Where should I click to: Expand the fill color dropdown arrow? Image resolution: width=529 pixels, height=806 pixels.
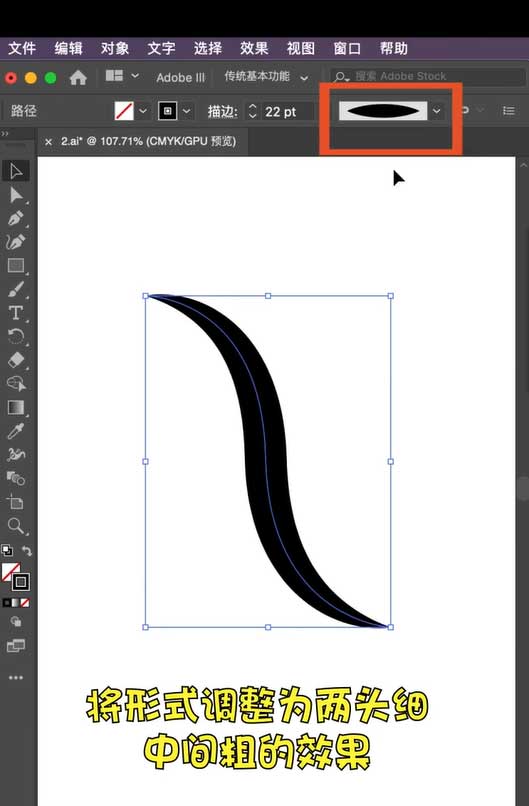coord(143,111)
